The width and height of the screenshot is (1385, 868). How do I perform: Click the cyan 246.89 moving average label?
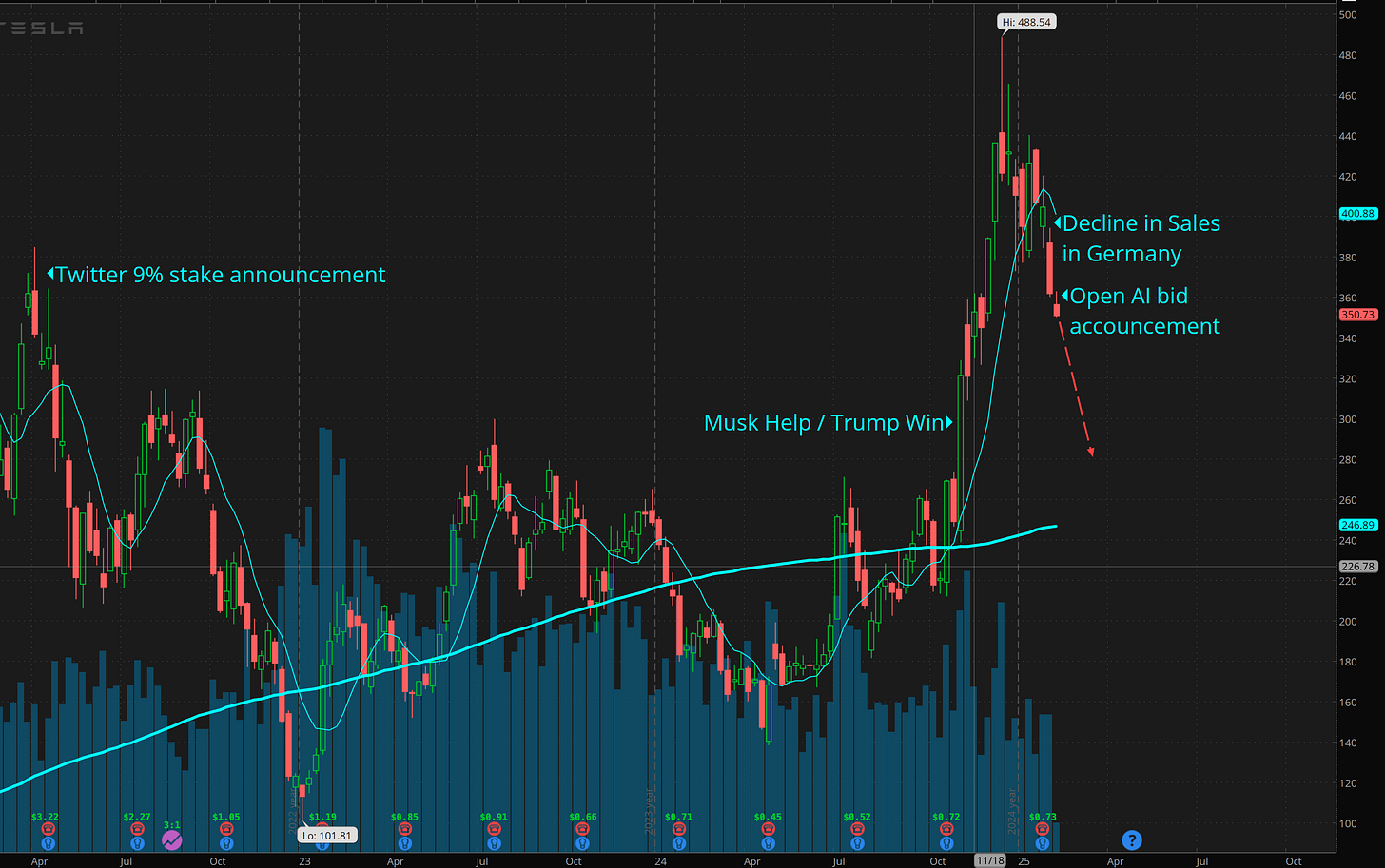(x=1357, y=525)
